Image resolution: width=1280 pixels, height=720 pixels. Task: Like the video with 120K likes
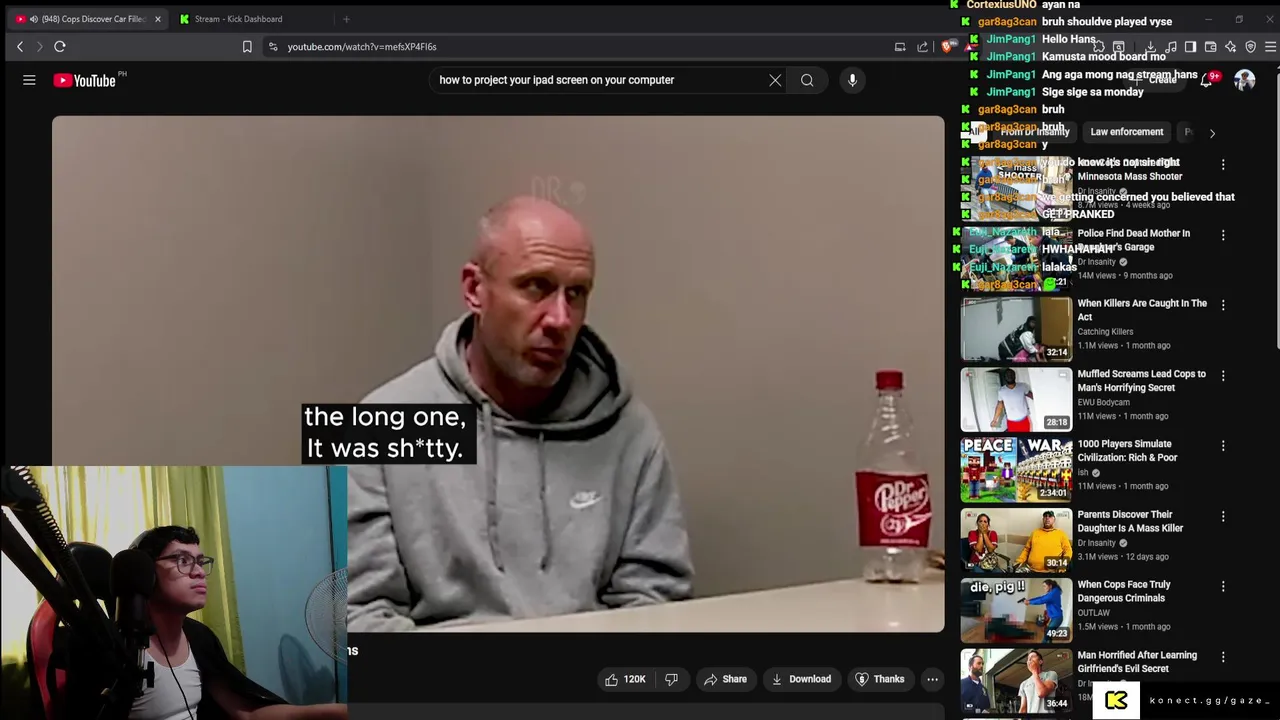pyautogui.click(x=625, y=679)
